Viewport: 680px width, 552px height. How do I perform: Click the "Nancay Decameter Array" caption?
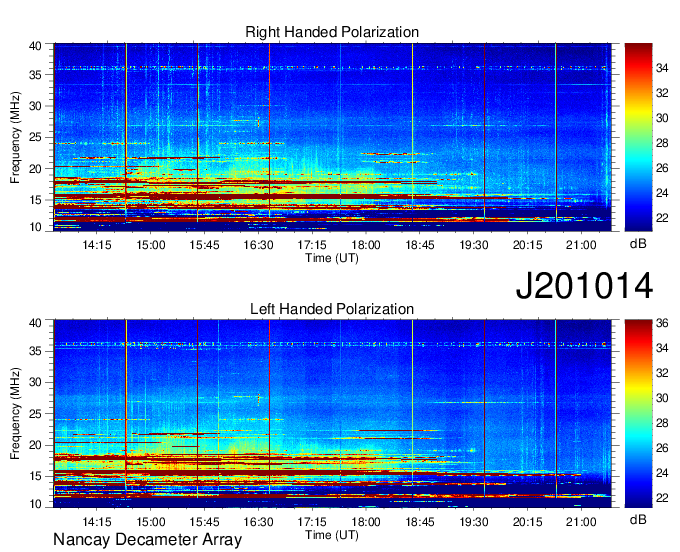(x=147, y=540)
